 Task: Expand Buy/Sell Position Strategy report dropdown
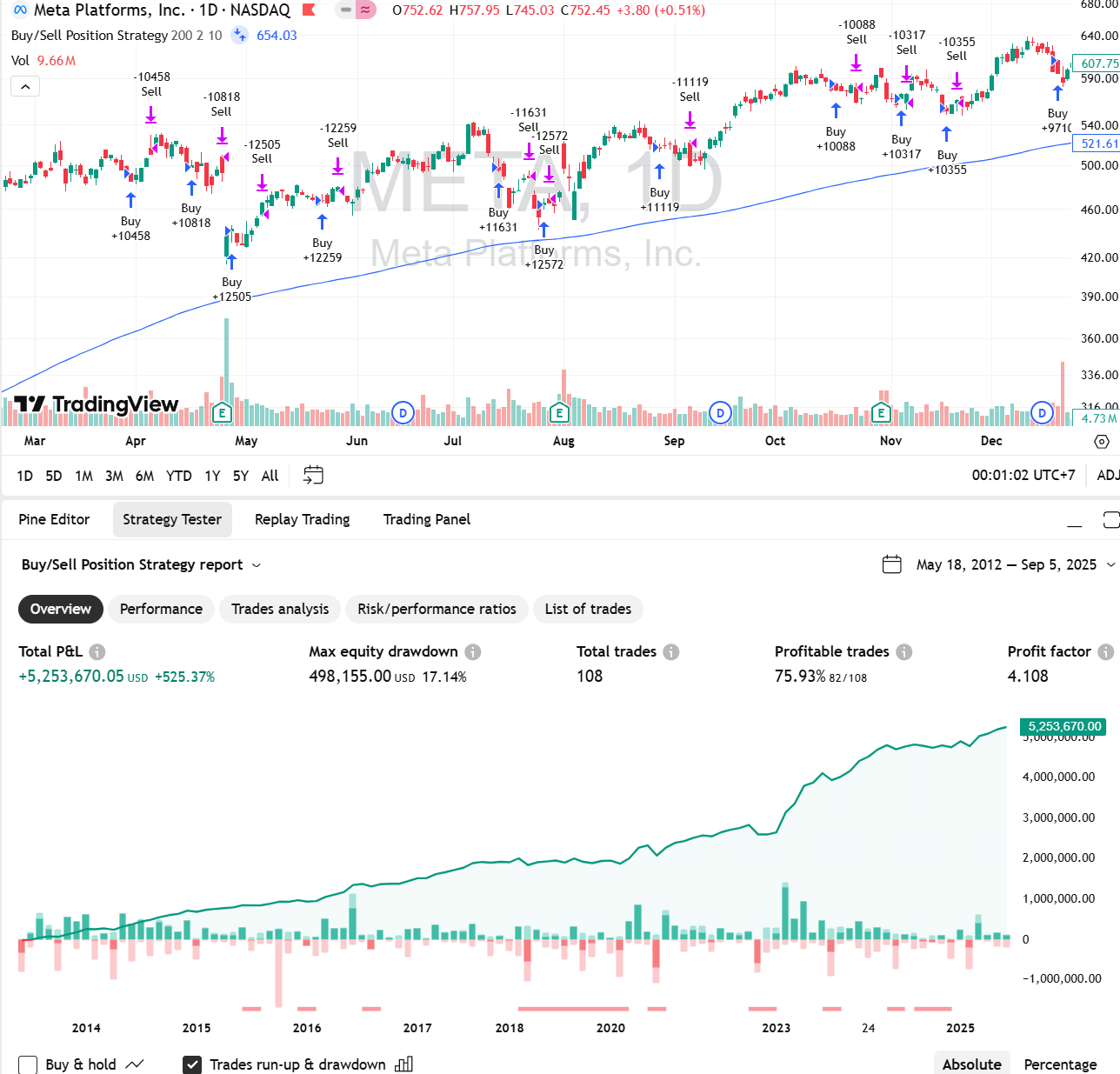pos(141,564)
